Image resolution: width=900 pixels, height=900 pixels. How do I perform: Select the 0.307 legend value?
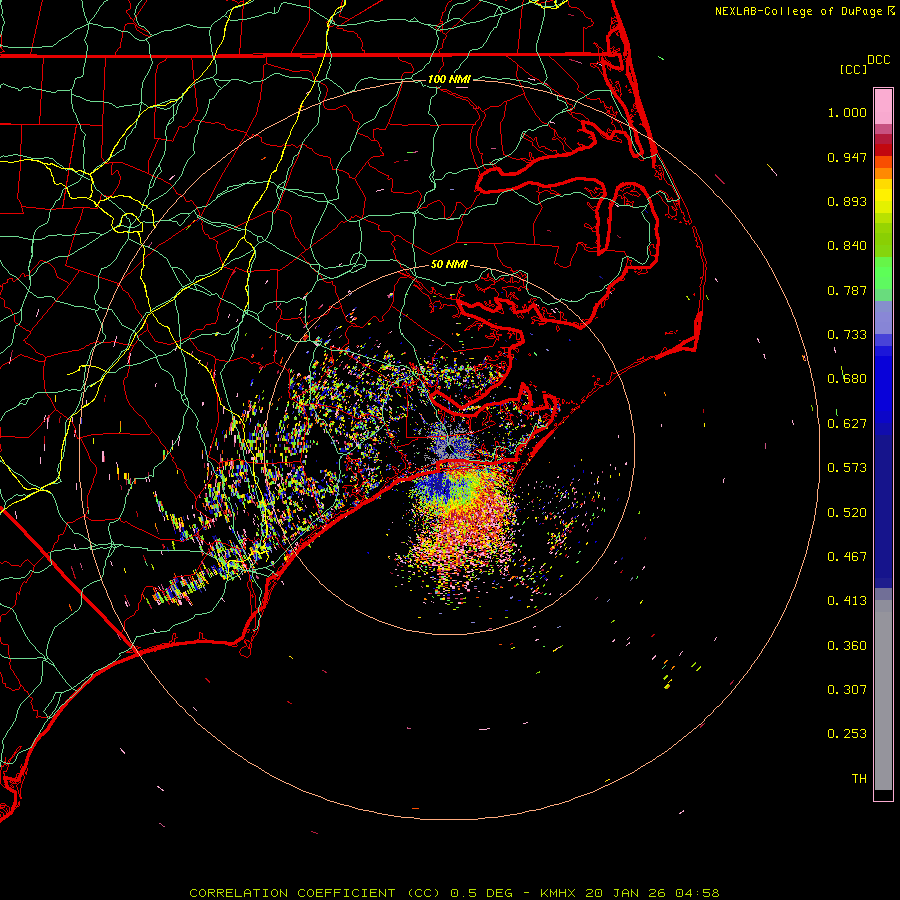coord(847,690)
